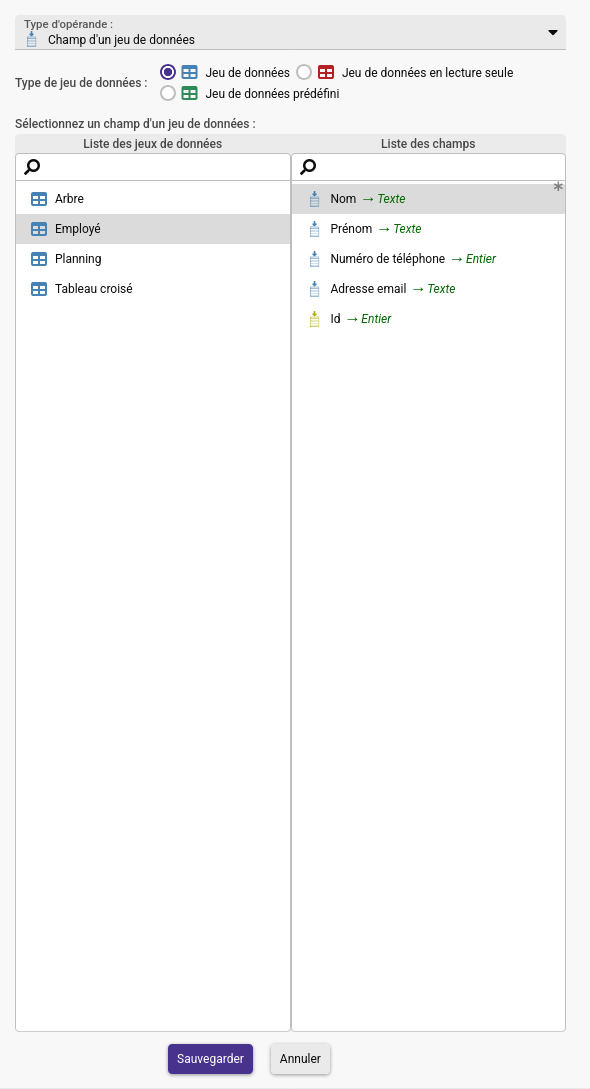Click the Prénom field icon

pyautogui.click(x=314, y=228)
